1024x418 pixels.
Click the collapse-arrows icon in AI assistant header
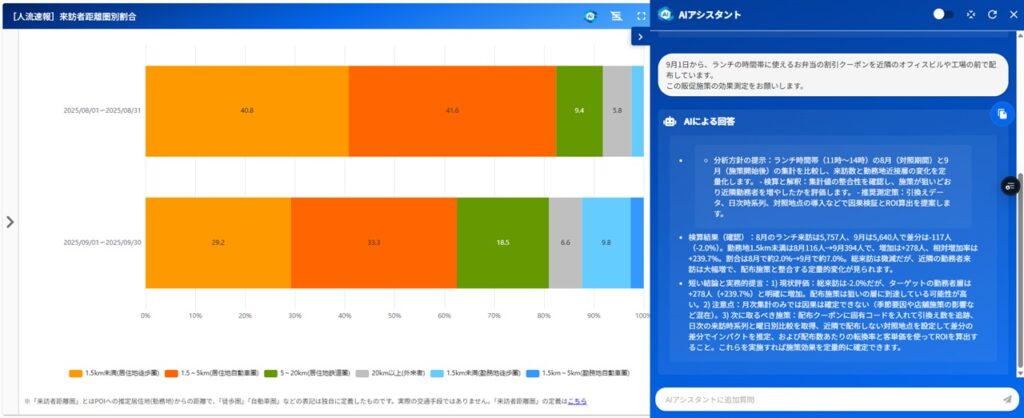[x=970, y=15]
